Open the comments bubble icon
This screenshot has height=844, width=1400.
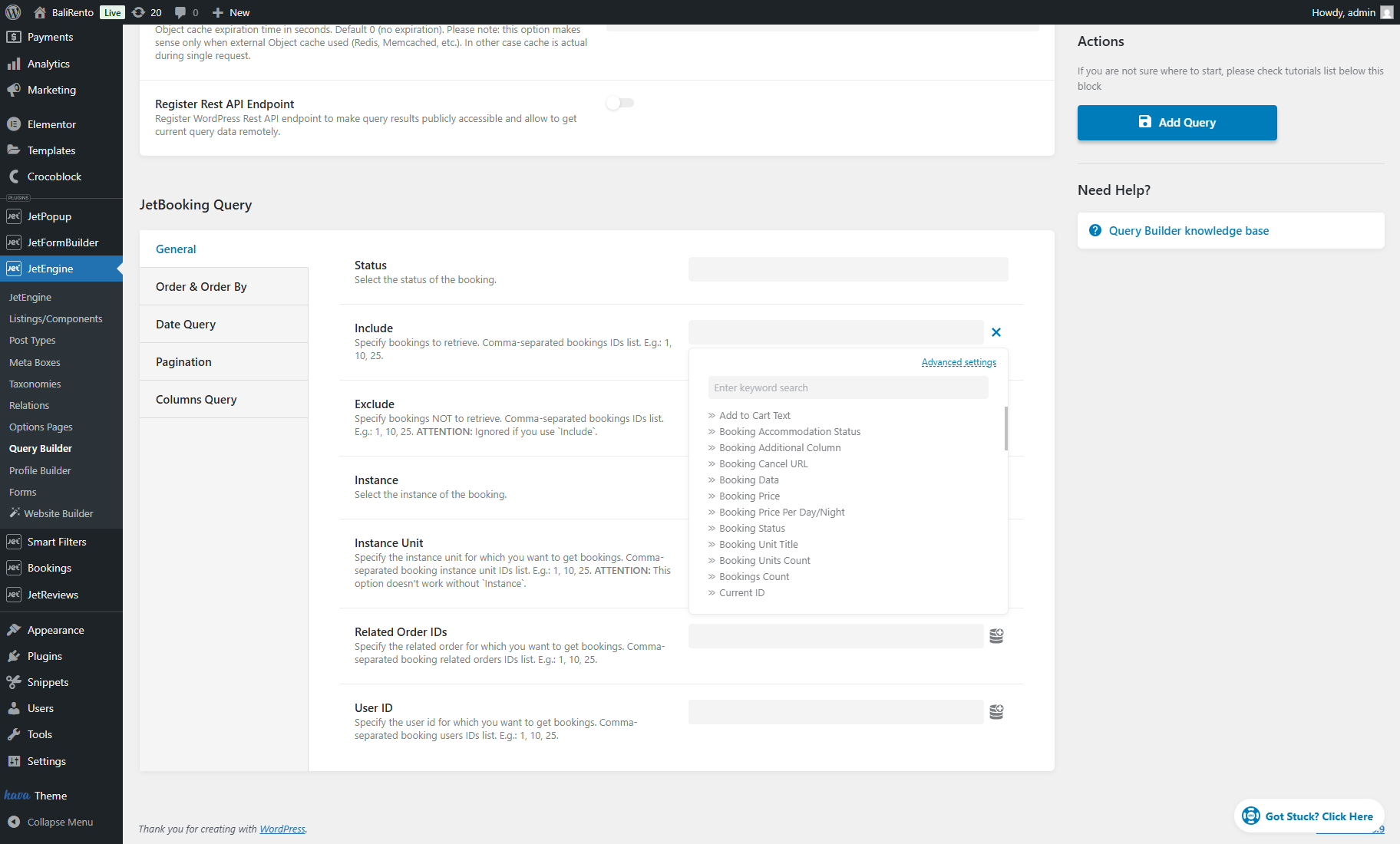click(180, 12)
